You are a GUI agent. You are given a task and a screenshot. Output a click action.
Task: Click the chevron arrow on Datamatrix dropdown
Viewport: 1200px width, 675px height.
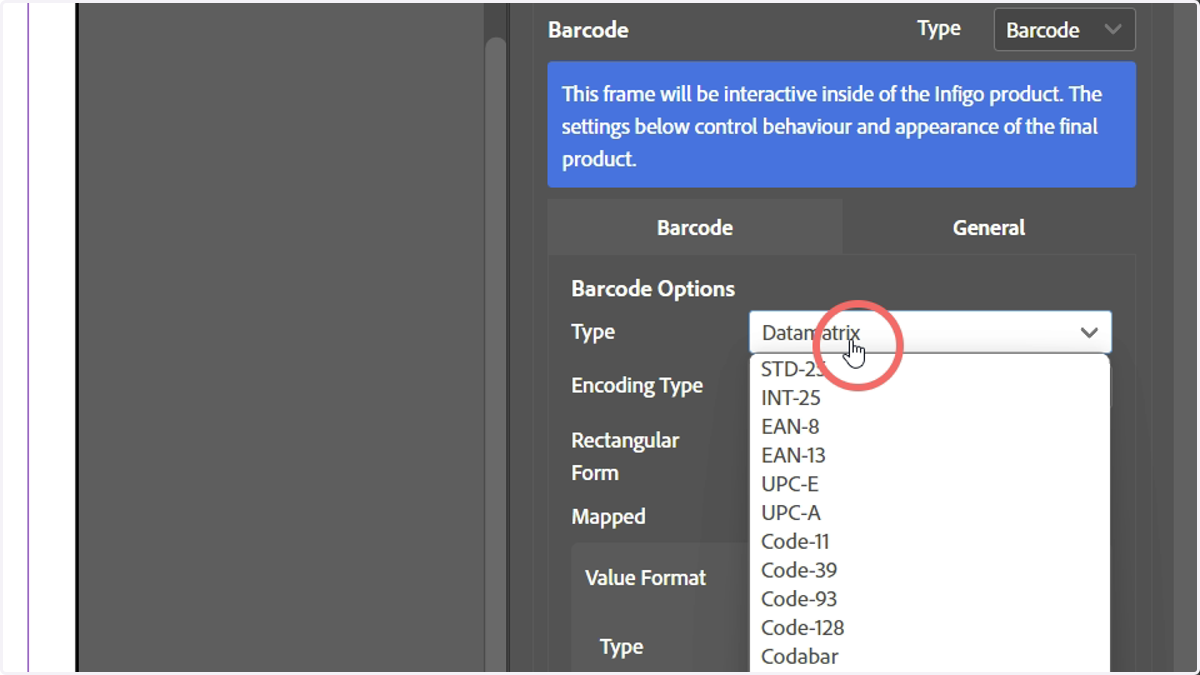point(1089,333)
